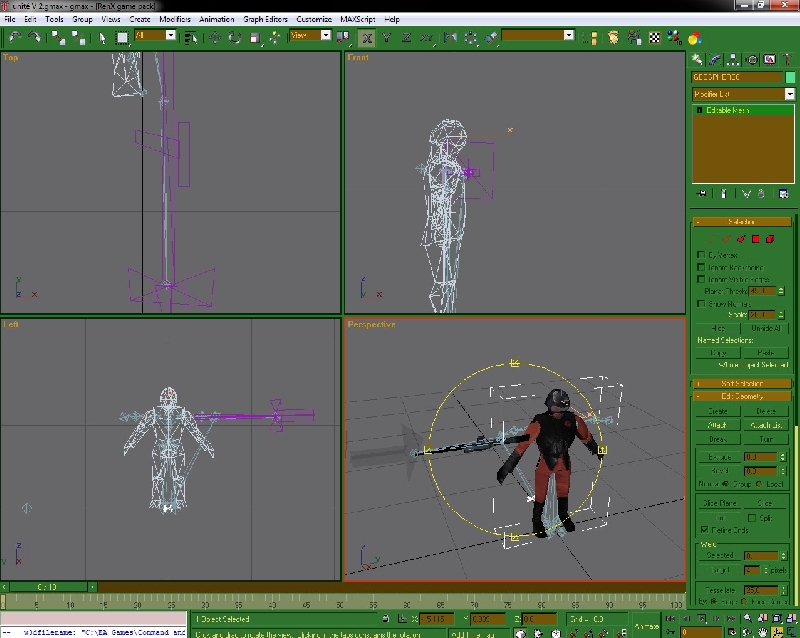Viewport: 800px width, 638px height.
Task: Select the Local normal radio button
Action: click(760, 483)
